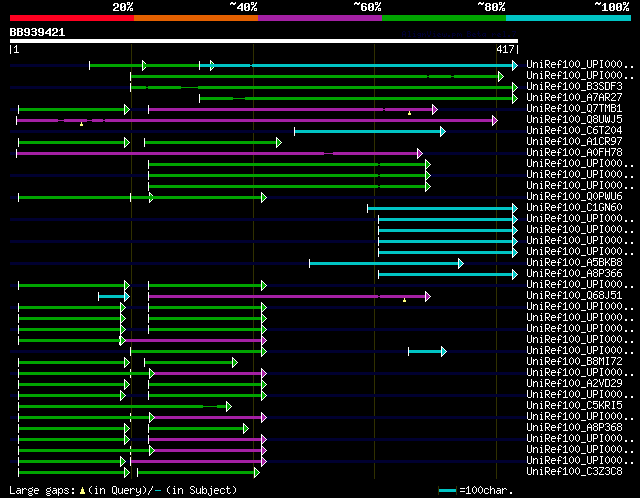Click cyan alignment bar of UniRef100_C1GN60
The width and height of the screenshot is (640, 498).
[x=442, y=208]
